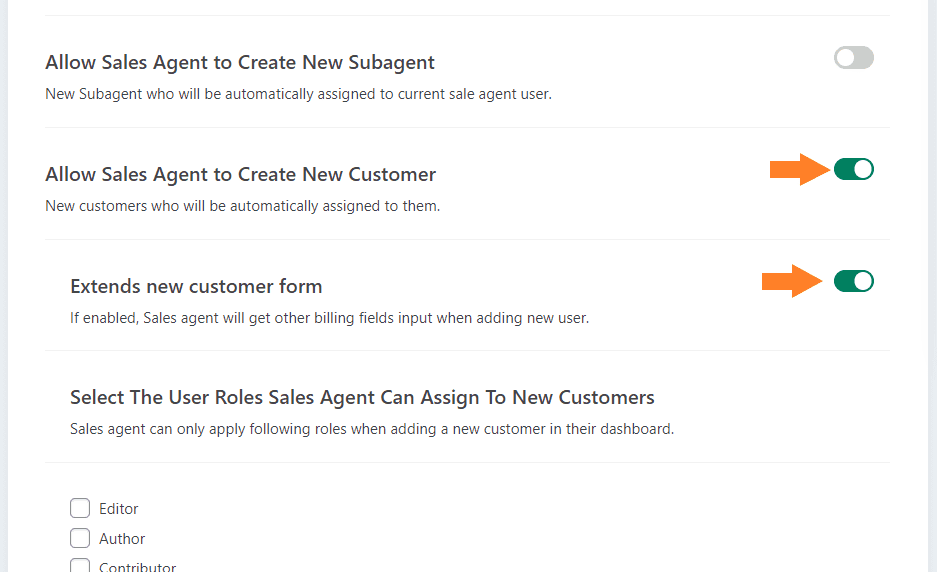Click the Contributor label text
Screen dimensions: 937x572
click(137, 567)
